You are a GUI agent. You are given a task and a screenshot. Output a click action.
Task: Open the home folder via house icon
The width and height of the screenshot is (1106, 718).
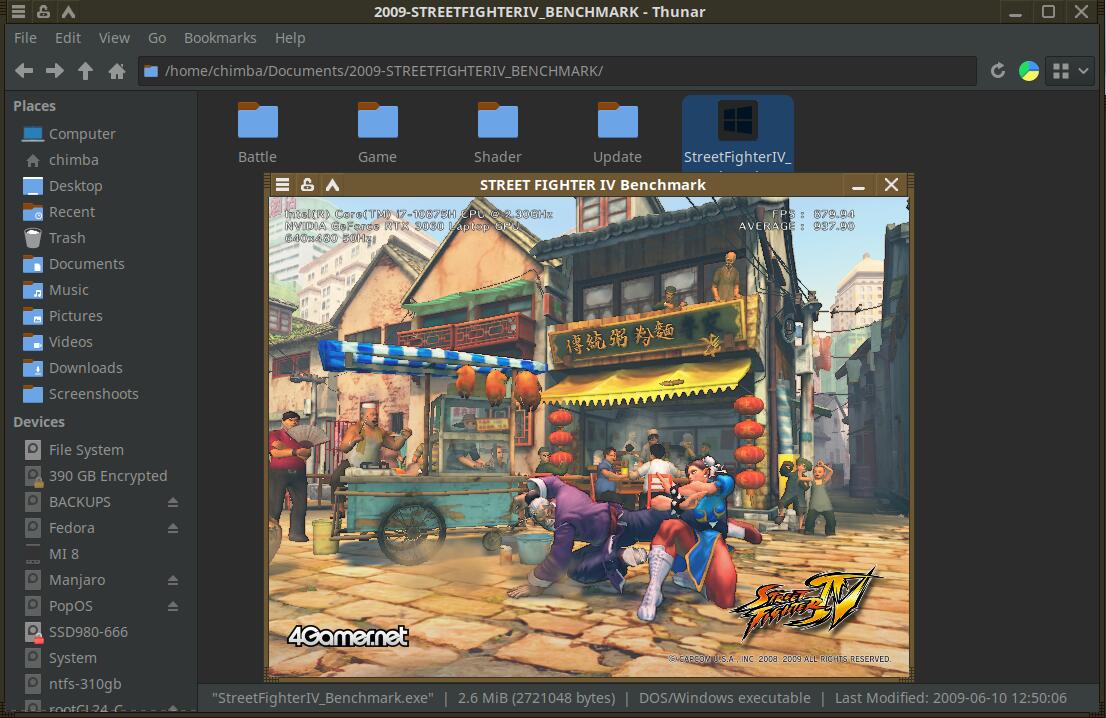(x=117, y=71)
